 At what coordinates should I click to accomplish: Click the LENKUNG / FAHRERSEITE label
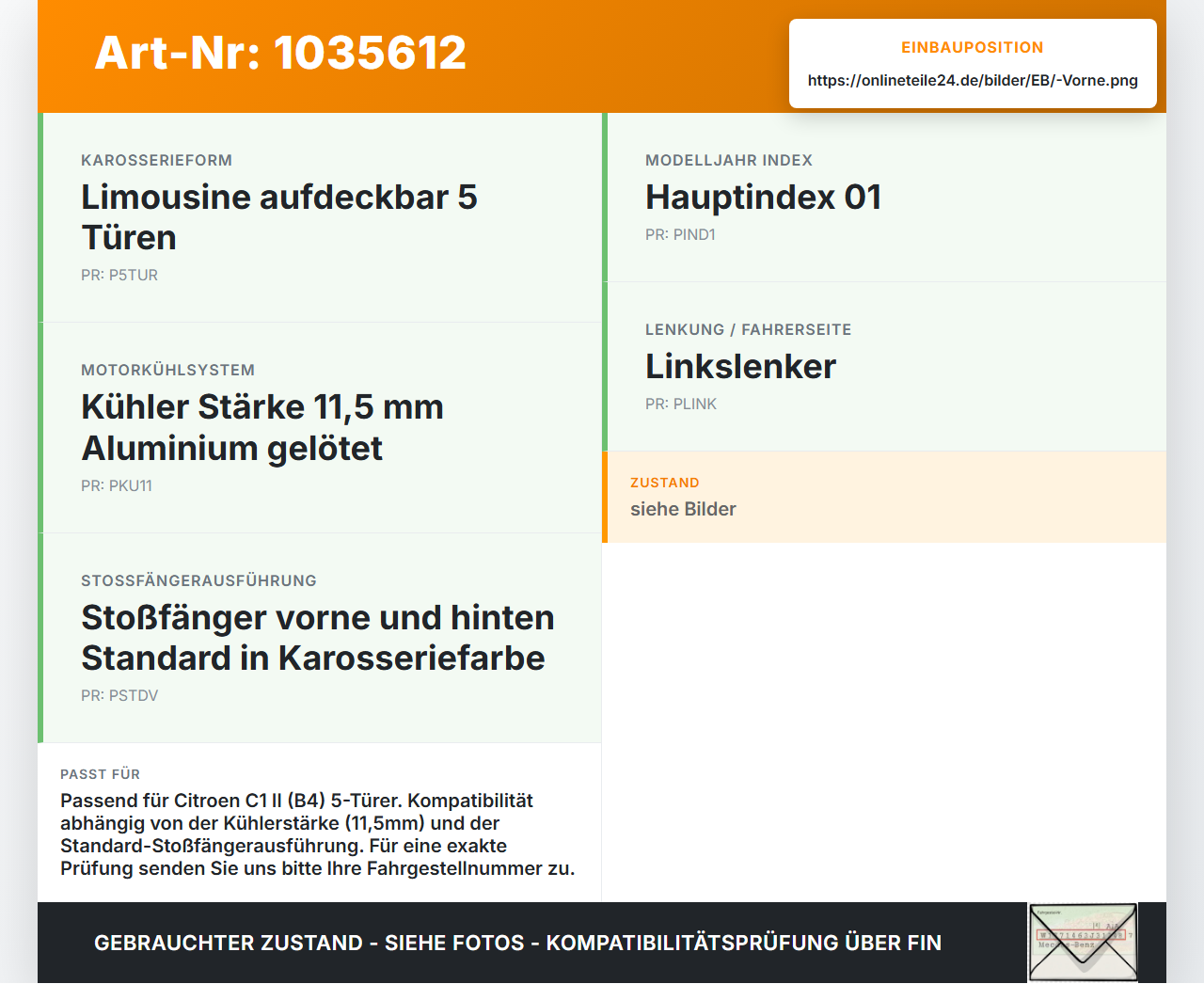click(748, 329)
